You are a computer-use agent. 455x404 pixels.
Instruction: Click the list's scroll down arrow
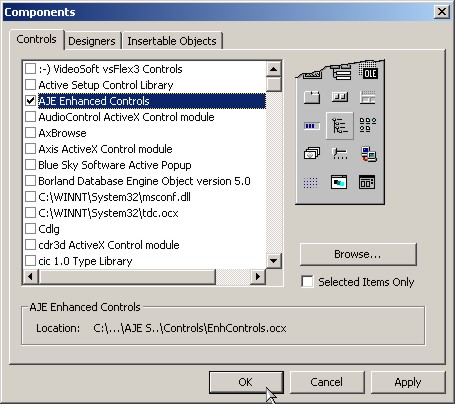click(x=274, y=261)
